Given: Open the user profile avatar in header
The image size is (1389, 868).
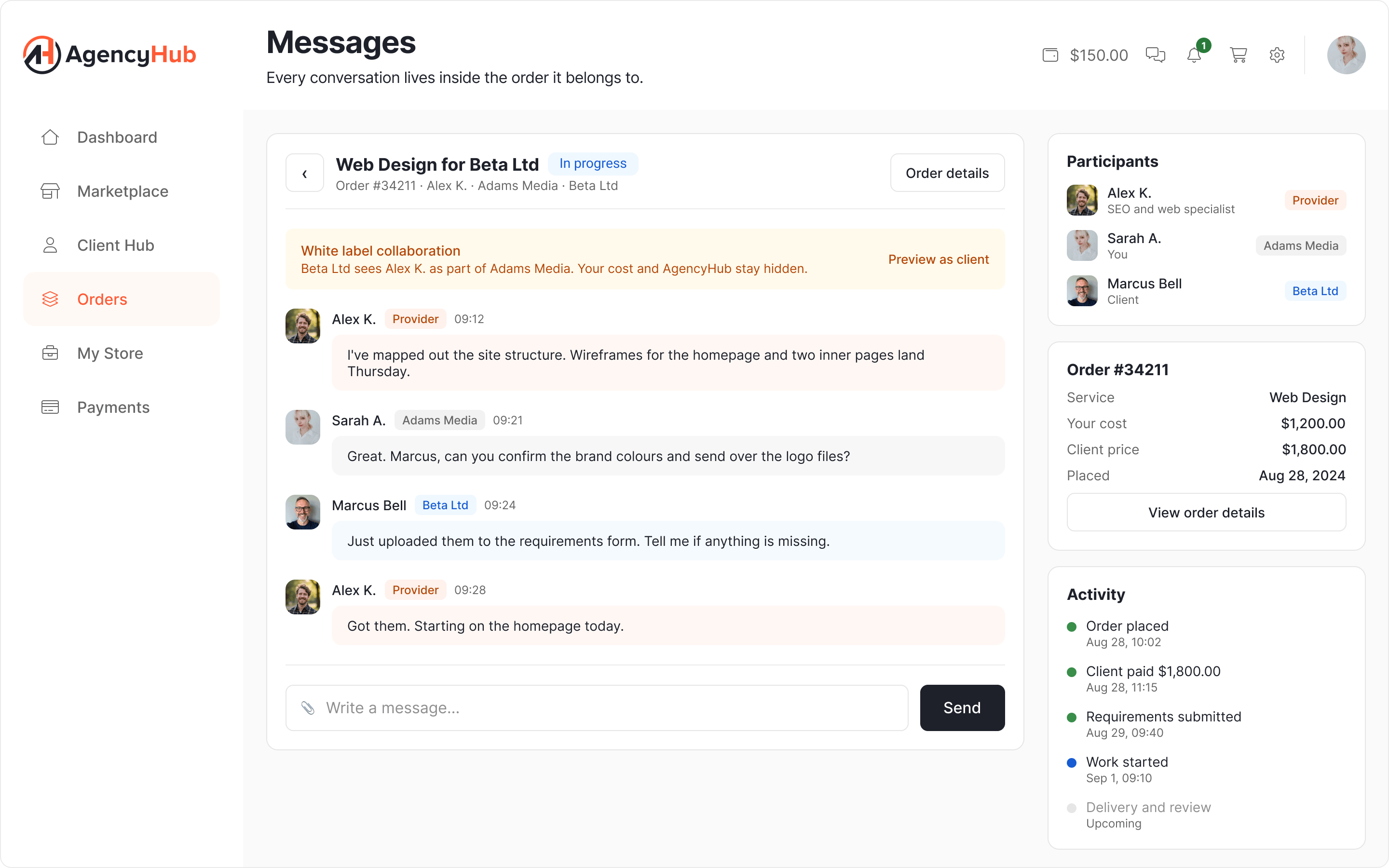Looking at the screenshot, I should point(1346,55).
